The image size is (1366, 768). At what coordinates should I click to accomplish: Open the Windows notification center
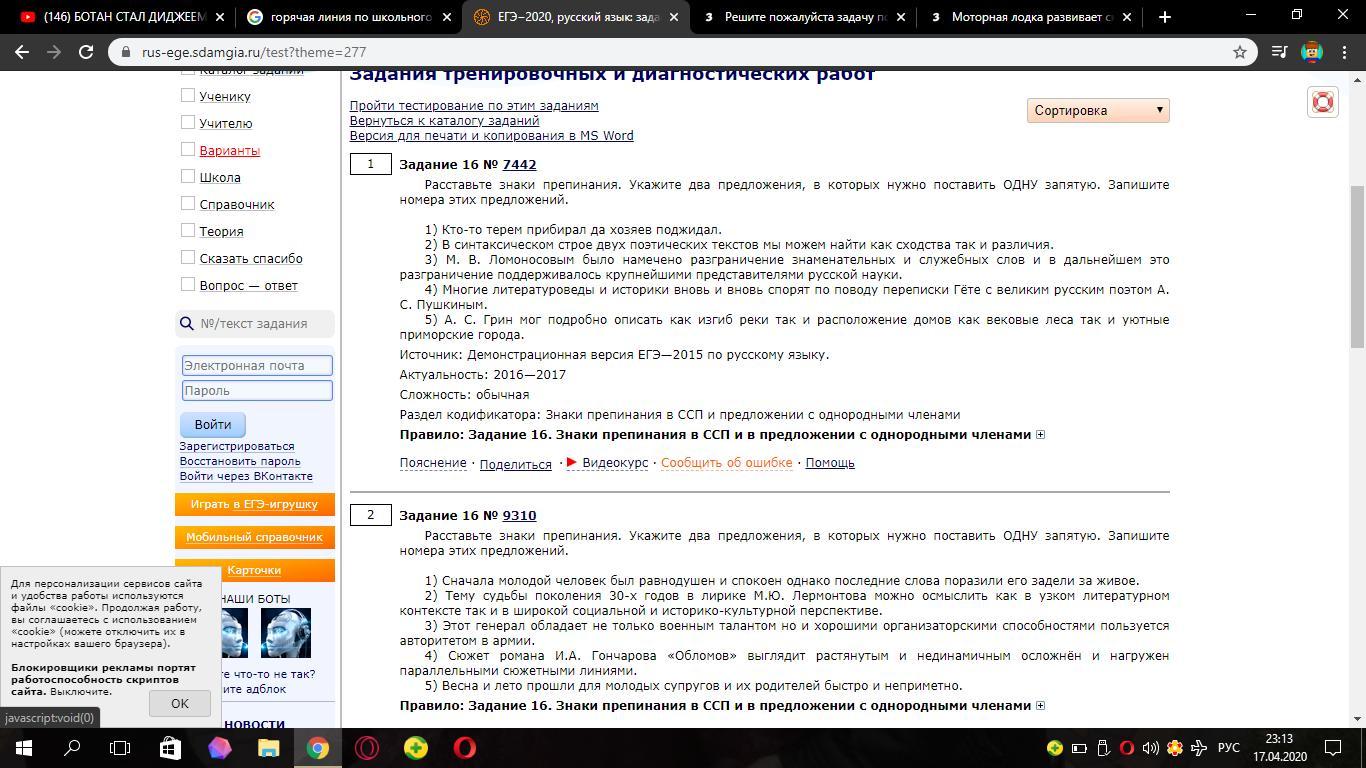(x=1333, y=748)
